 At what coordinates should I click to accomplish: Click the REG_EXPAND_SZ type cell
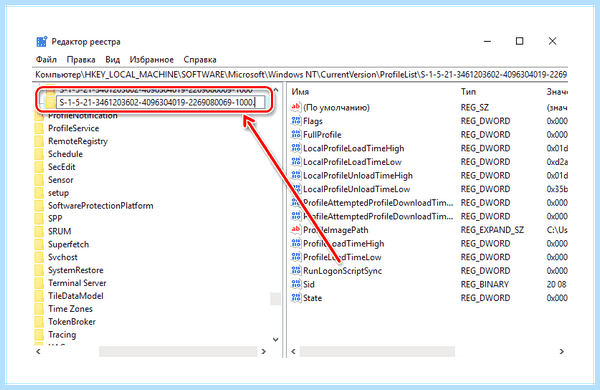[492, 230]
